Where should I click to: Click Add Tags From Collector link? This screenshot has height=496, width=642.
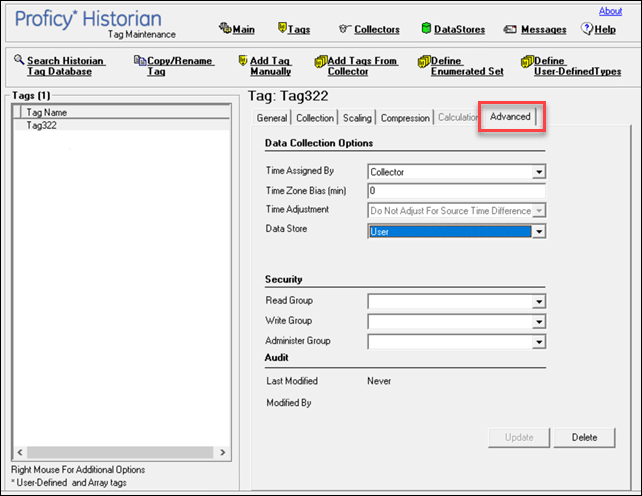(362, 66)
